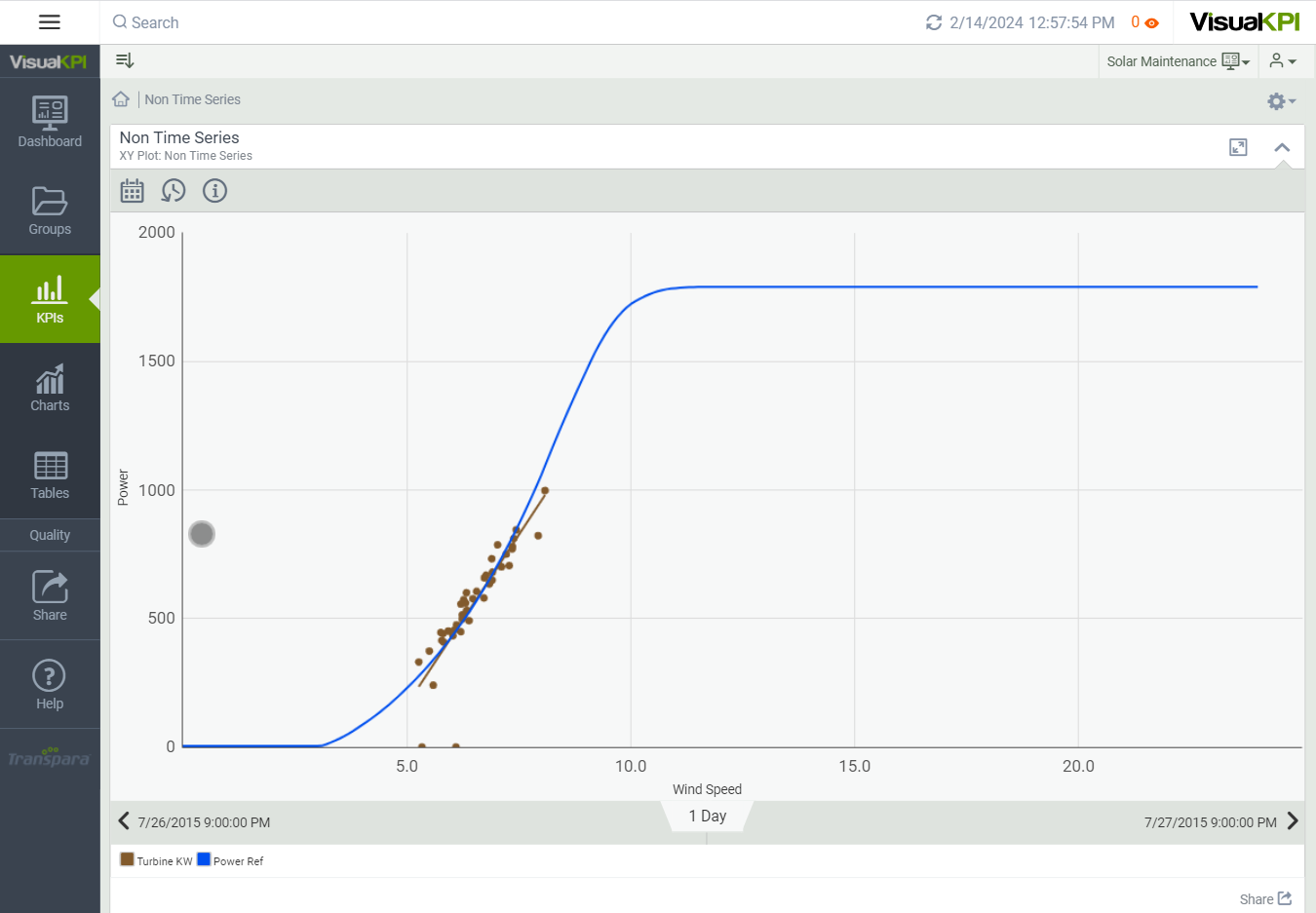This screenshot has height=913, width=1316.
Task: Open the Solar Maintenance profile dropdown
Action: click(1178, 61)
